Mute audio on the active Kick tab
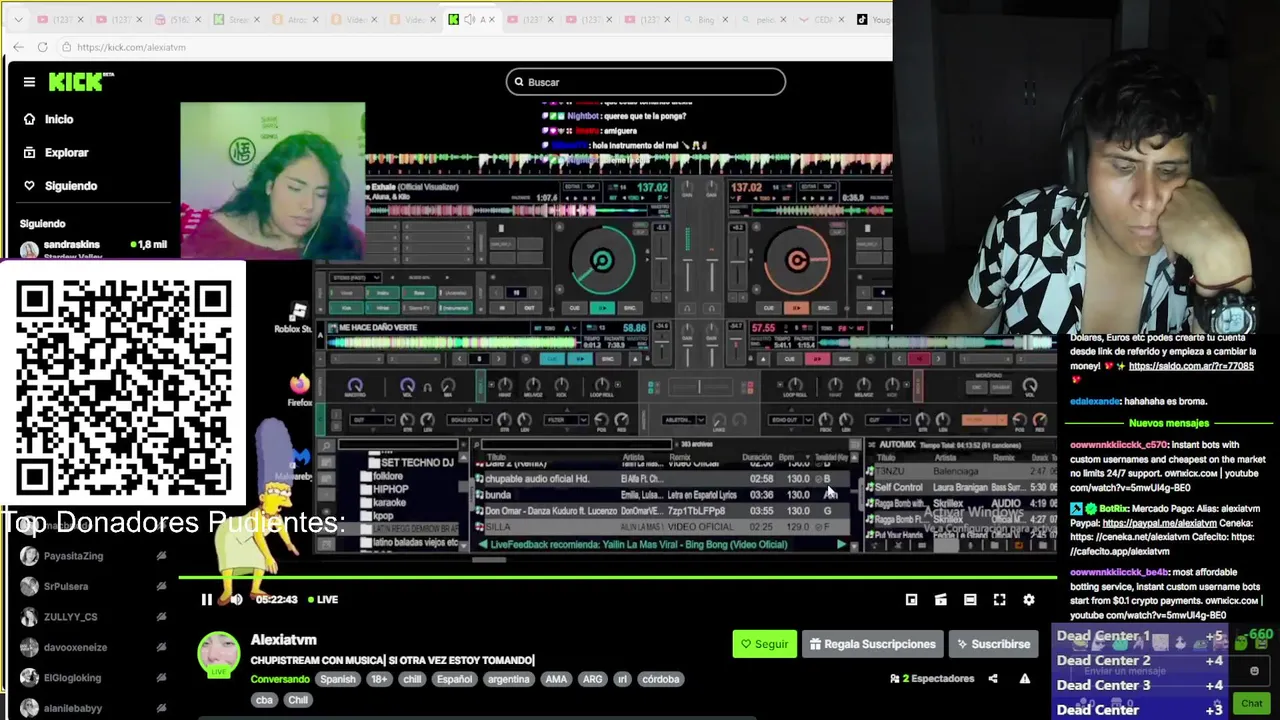1280x720 pixels. pos(468,19)
